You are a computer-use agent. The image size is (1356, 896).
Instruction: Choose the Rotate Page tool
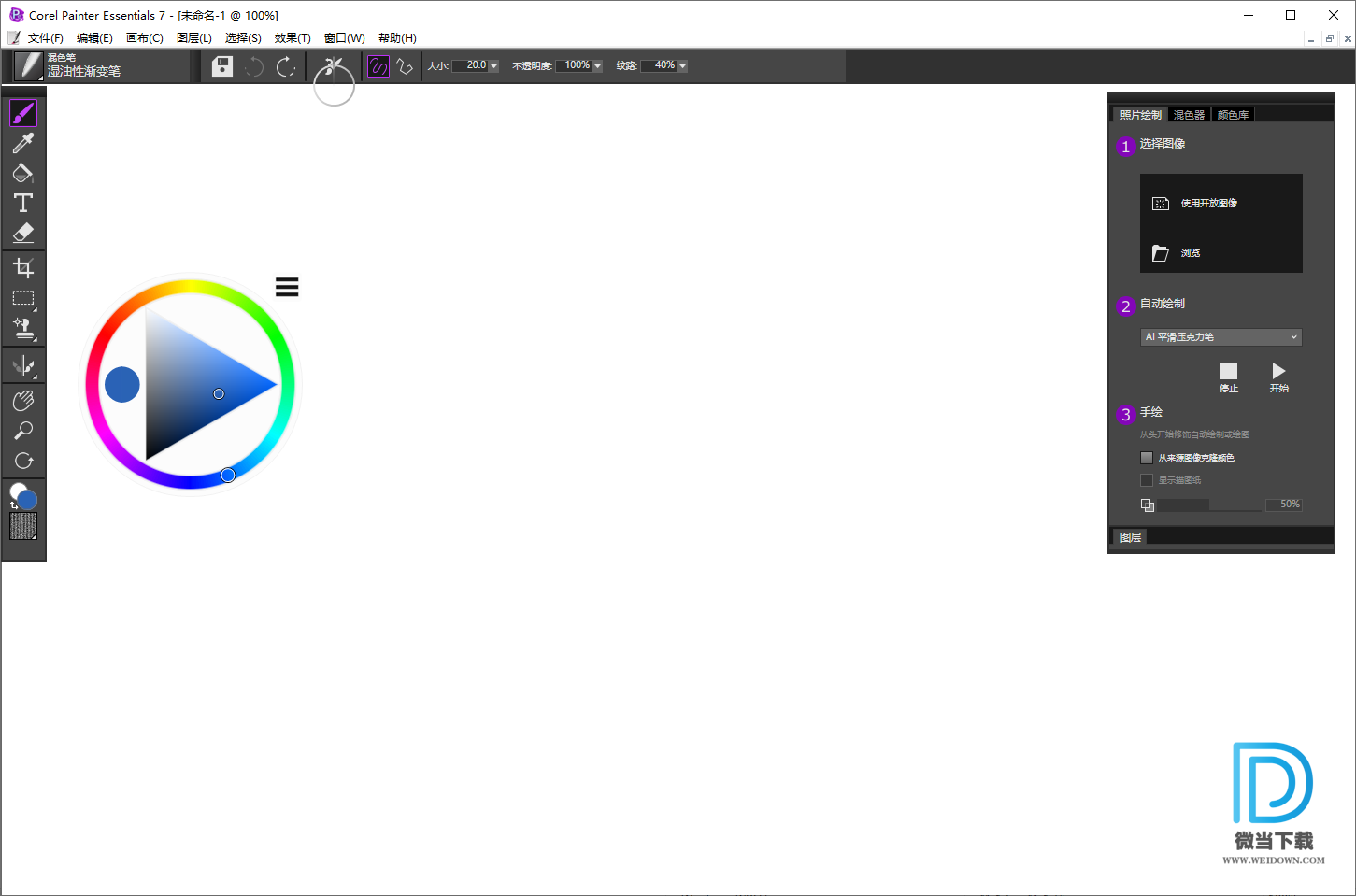23,461
